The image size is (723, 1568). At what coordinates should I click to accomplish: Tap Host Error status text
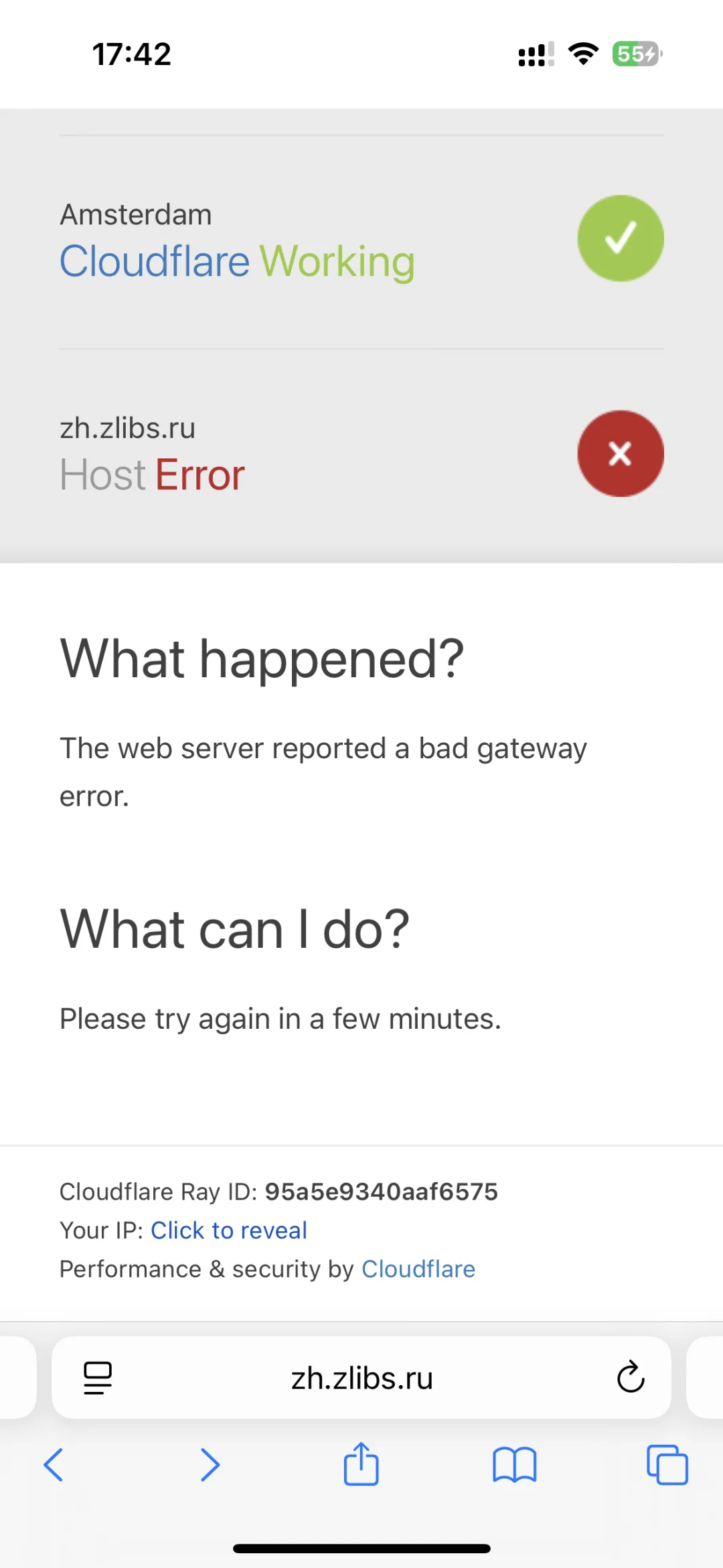[x=152, y=475]
